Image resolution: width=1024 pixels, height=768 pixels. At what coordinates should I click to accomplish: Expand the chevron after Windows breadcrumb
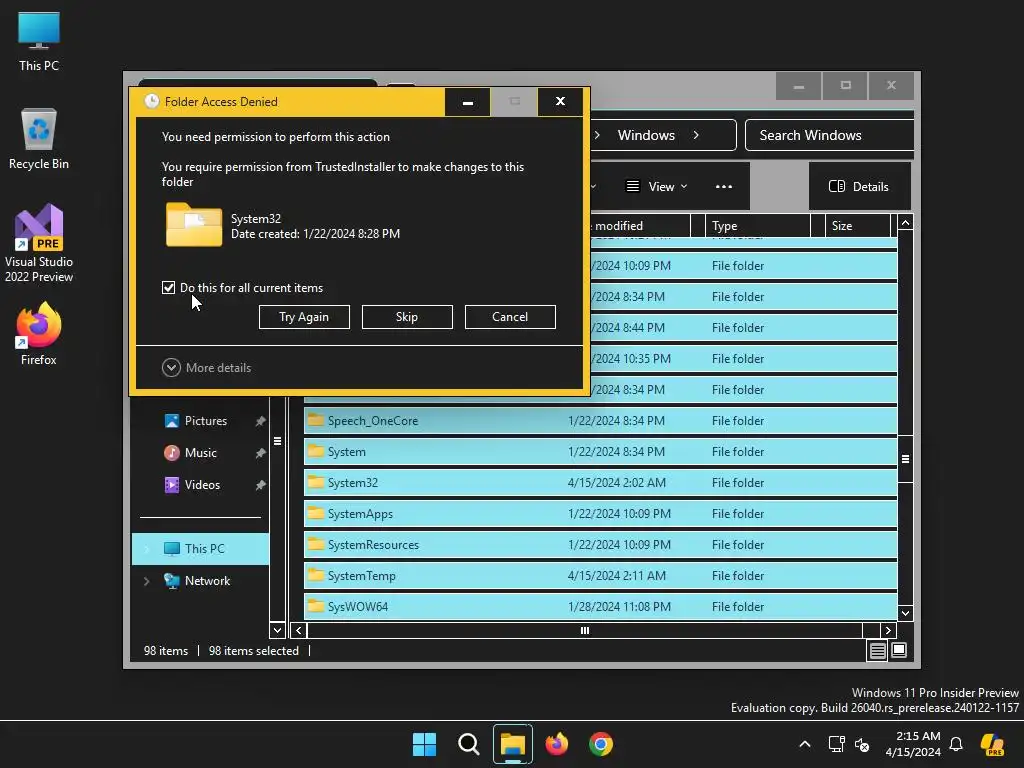pos(696,135)
